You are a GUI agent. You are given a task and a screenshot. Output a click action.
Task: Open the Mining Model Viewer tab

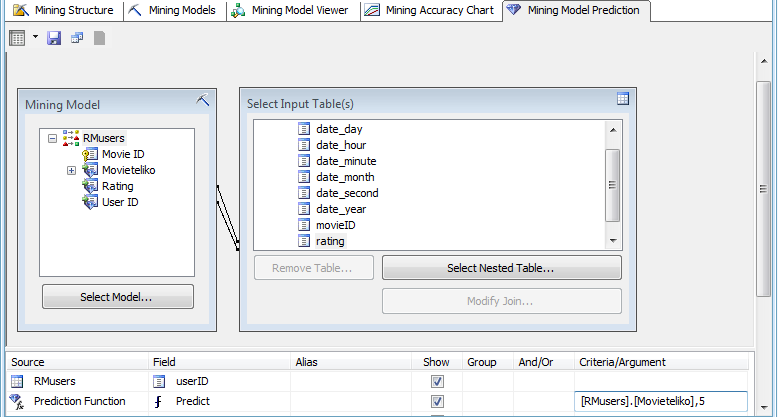[x=291, y=10]
